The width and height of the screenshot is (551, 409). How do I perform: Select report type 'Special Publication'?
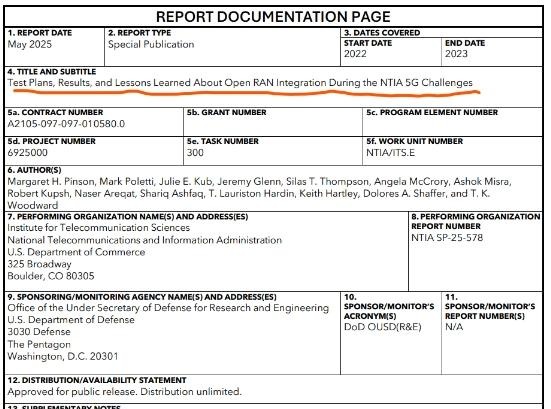[151, 44]
